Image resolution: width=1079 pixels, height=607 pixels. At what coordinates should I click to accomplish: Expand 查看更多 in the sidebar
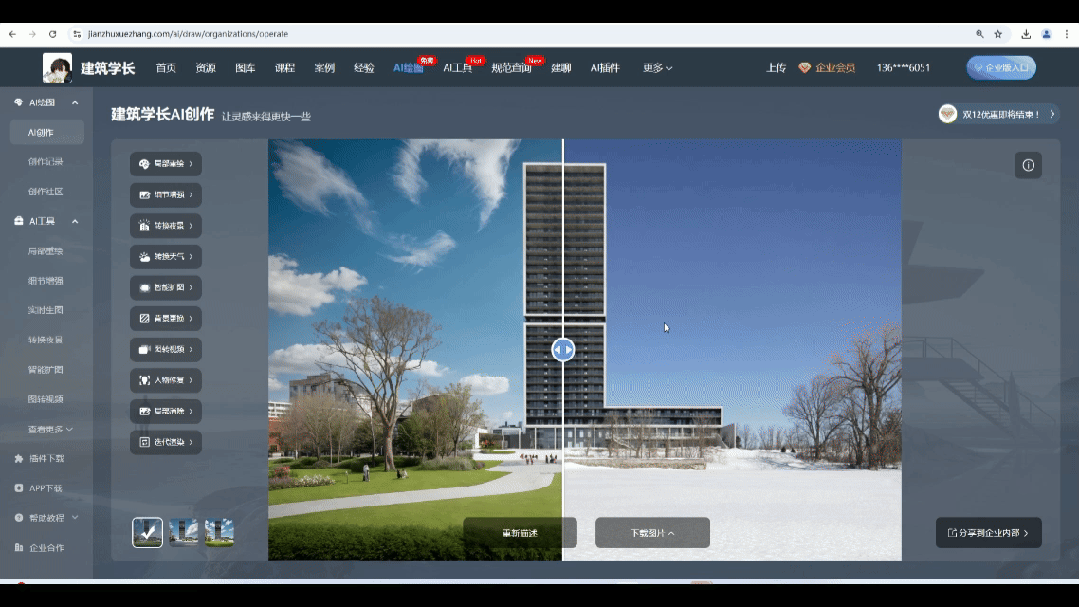coord(50,429)
